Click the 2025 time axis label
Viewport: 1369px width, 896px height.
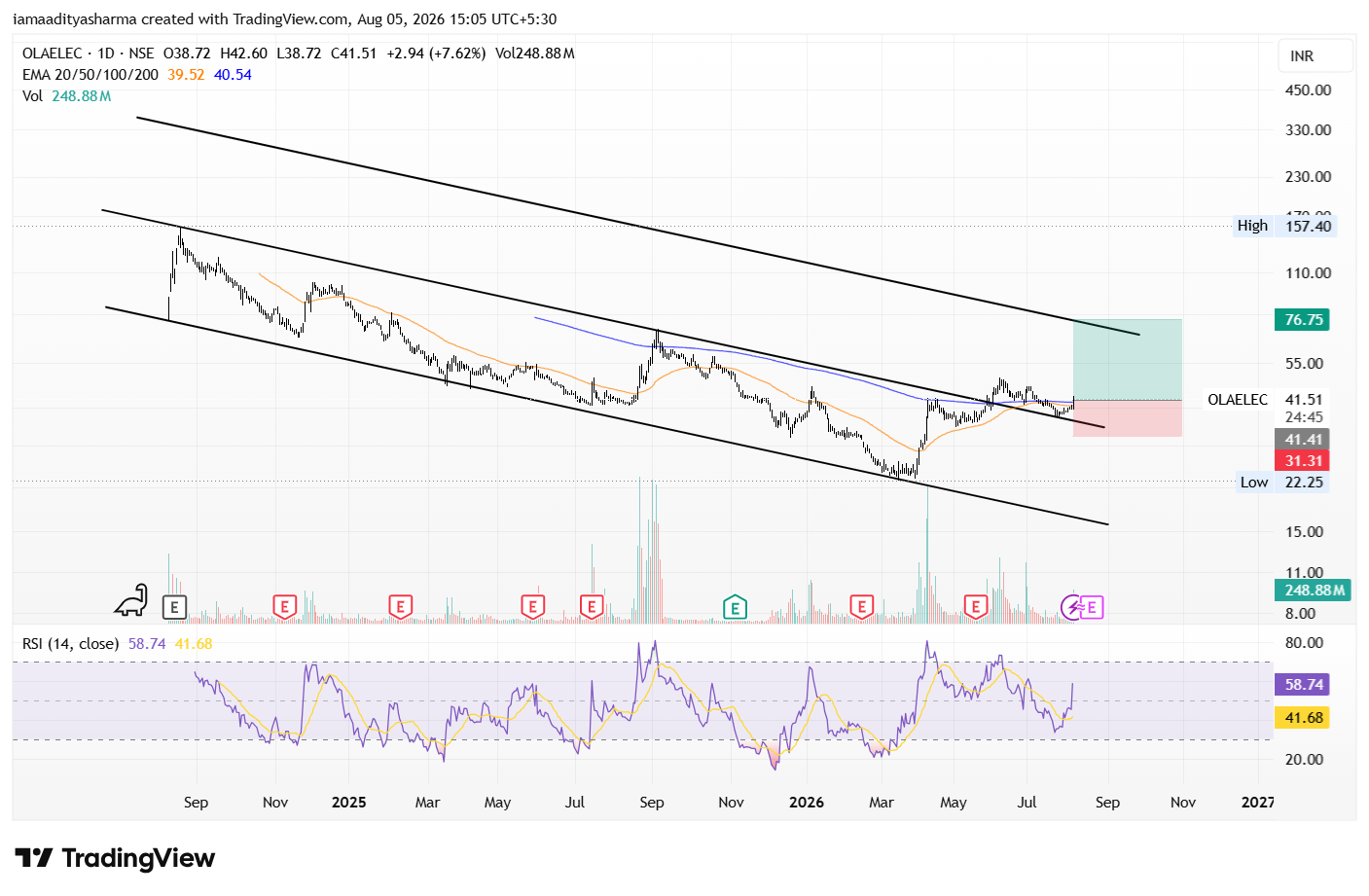tap(348, 803)
